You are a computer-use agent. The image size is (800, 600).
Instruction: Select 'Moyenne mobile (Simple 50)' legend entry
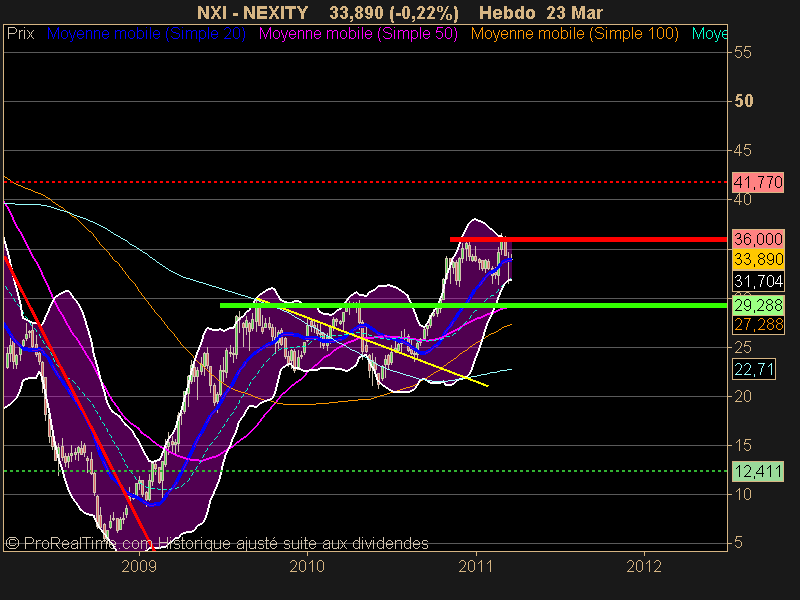[x=358, y=34]
